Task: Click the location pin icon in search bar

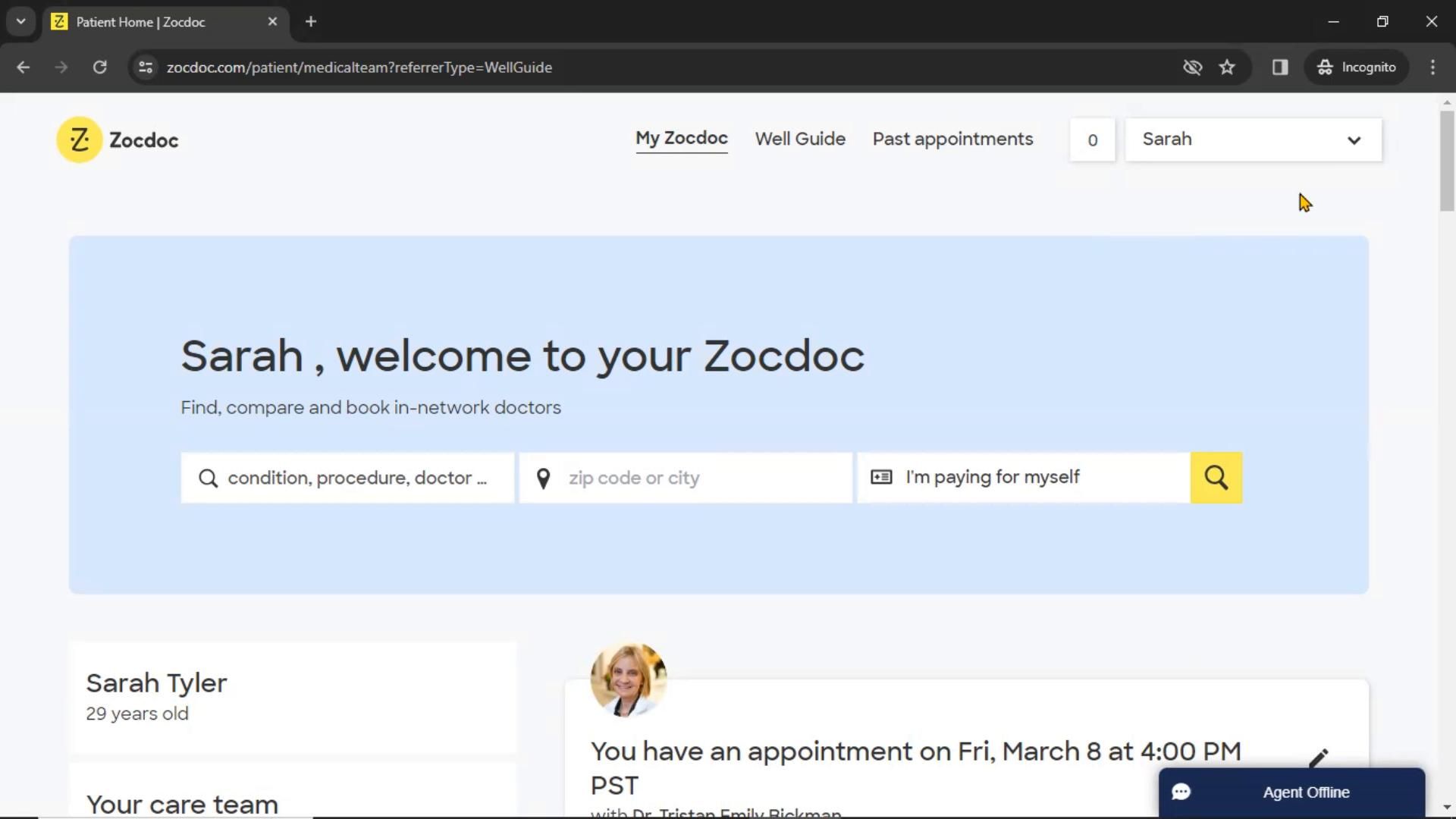Action: [542, 477]
